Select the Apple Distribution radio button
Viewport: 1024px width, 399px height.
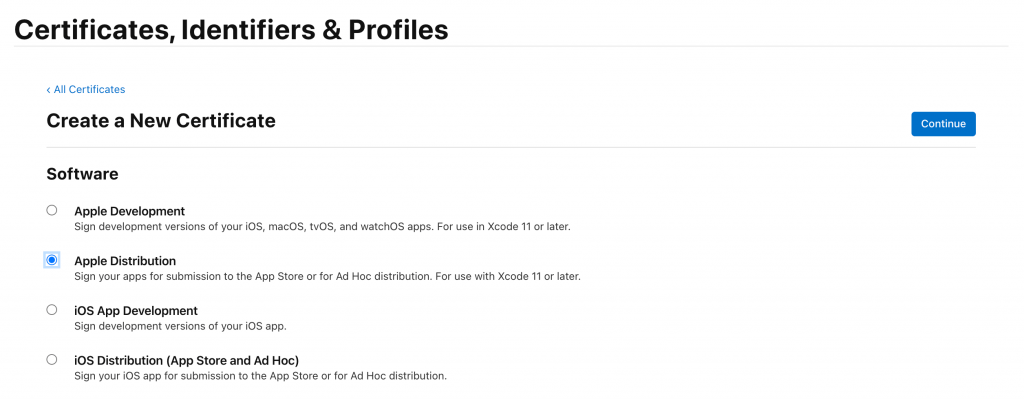pyautogui.click(x=52, y=260)
